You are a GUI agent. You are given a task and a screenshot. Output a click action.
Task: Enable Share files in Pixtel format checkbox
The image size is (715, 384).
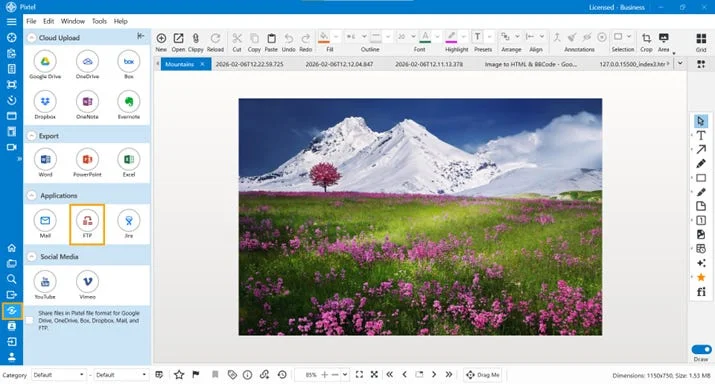pyautogui.click(x=29, y=320)
